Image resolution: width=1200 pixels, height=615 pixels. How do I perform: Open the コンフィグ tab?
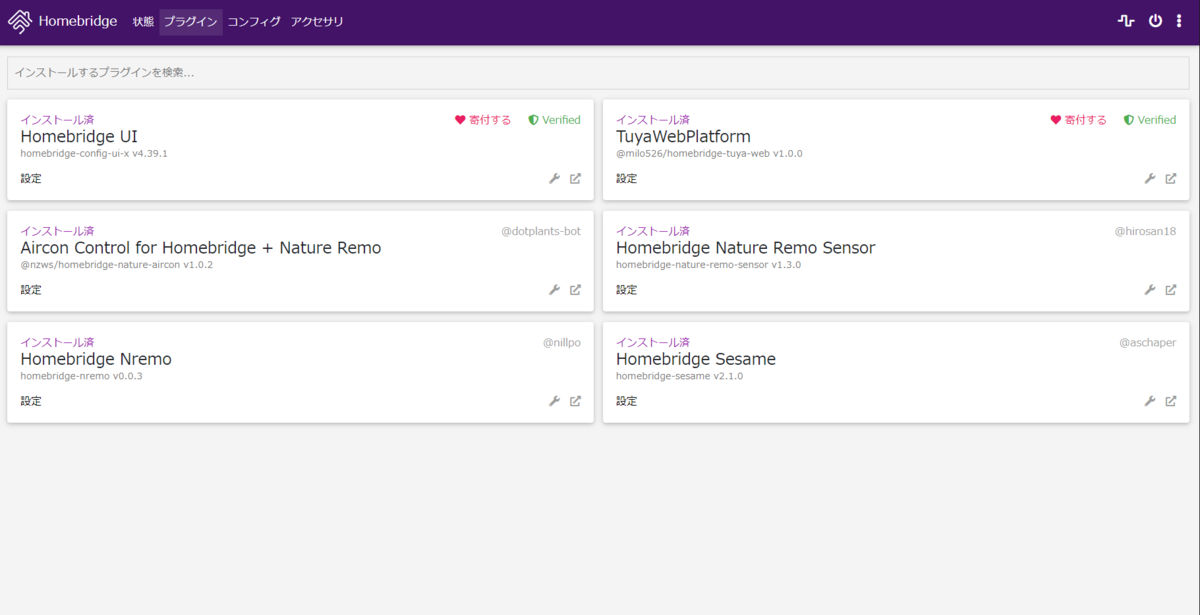(254, 22)
